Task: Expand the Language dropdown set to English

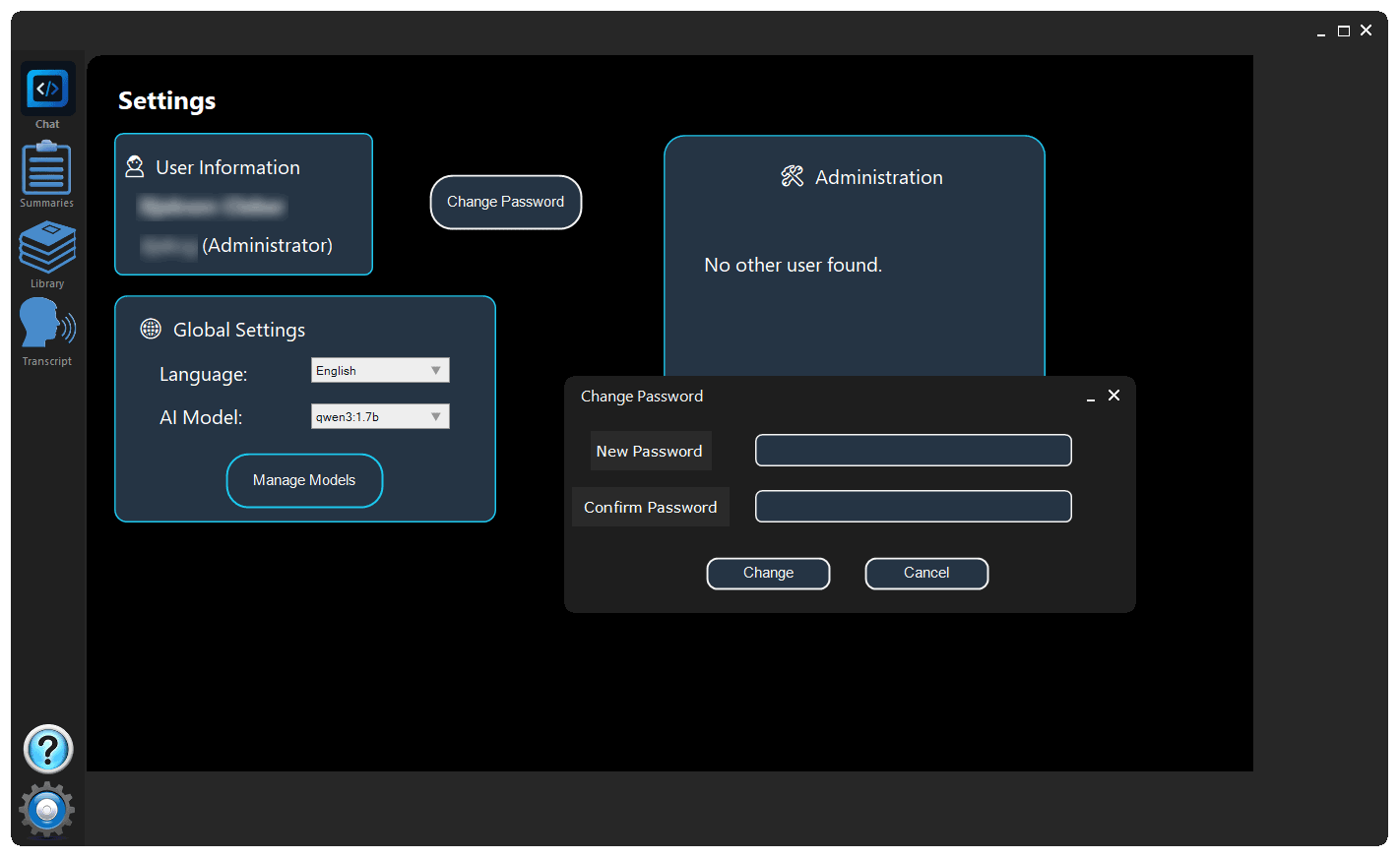Action: coord(379,371)
